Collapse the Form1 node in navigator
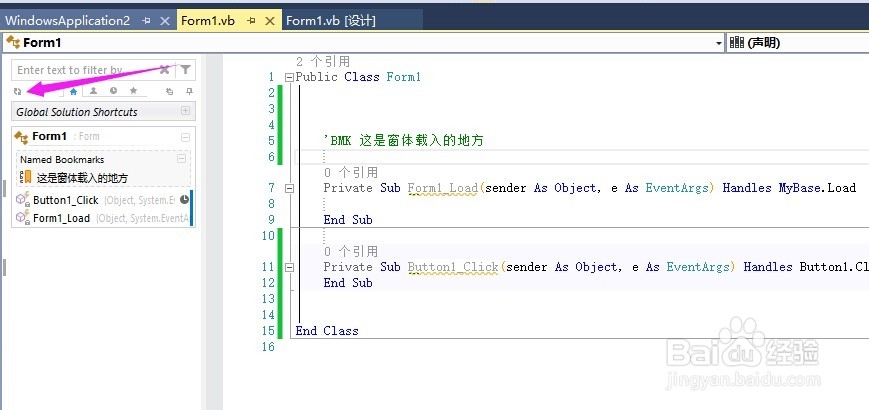869x410 pixels. tap(186, 137)
